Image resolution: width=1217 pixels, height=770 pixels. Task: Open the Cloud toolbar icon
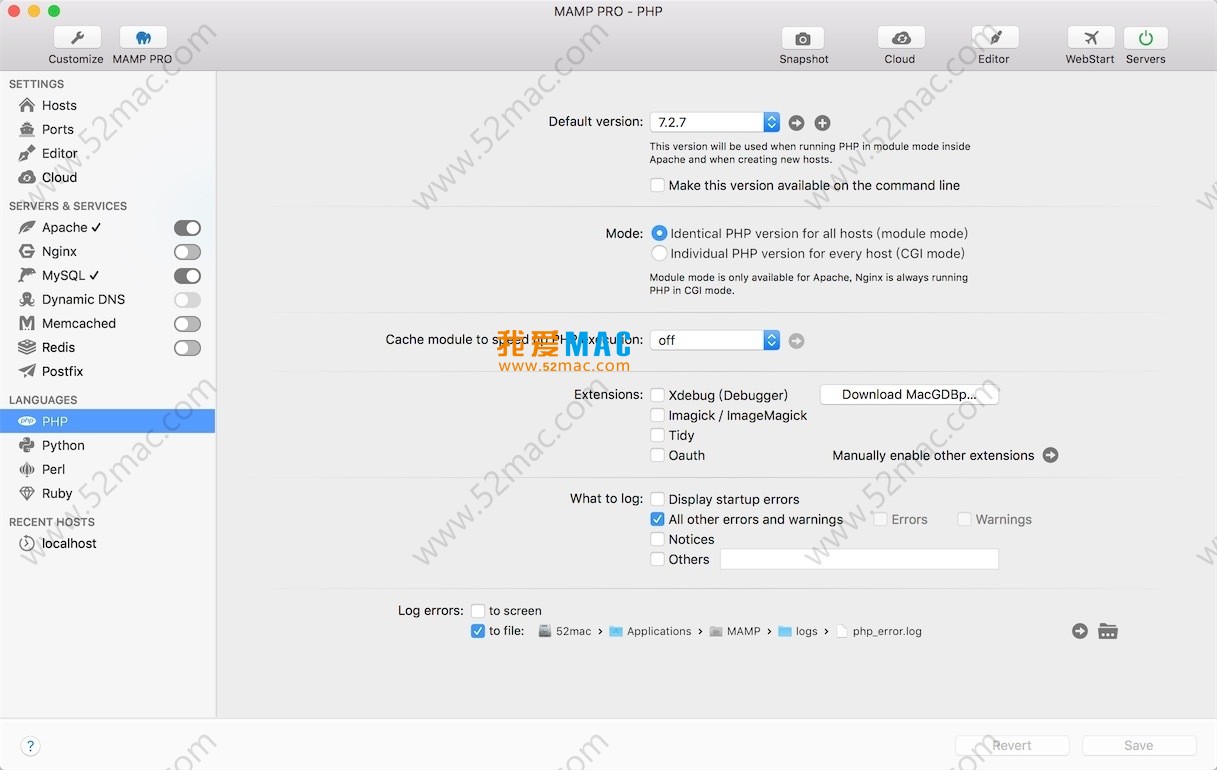point(900,38)
